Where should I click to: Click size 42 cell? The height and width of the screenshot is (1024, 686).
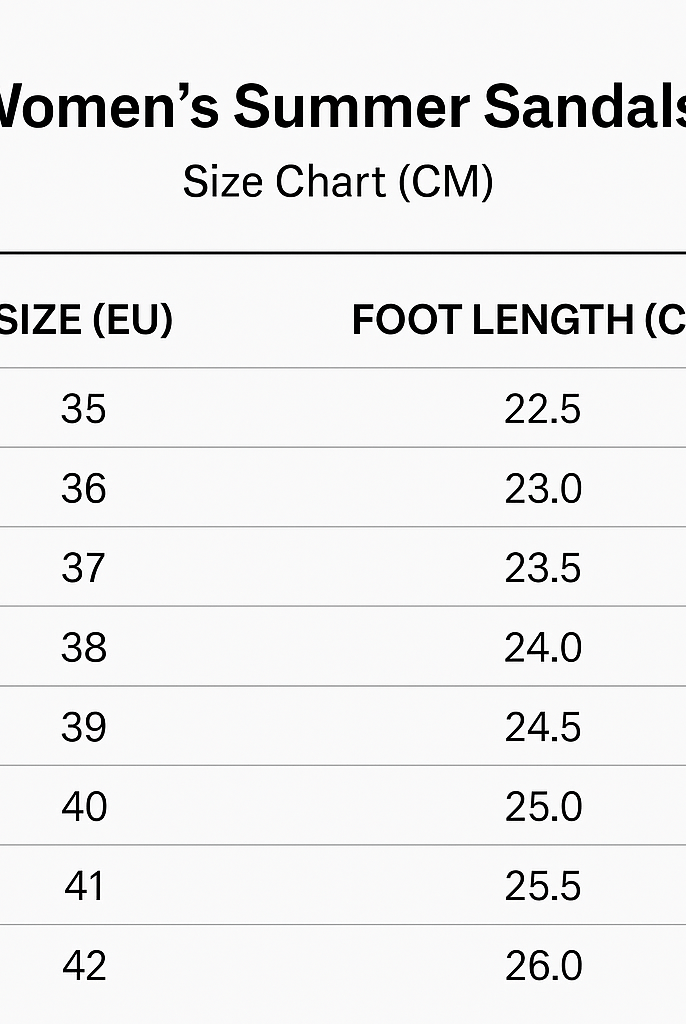click(84, 966)
